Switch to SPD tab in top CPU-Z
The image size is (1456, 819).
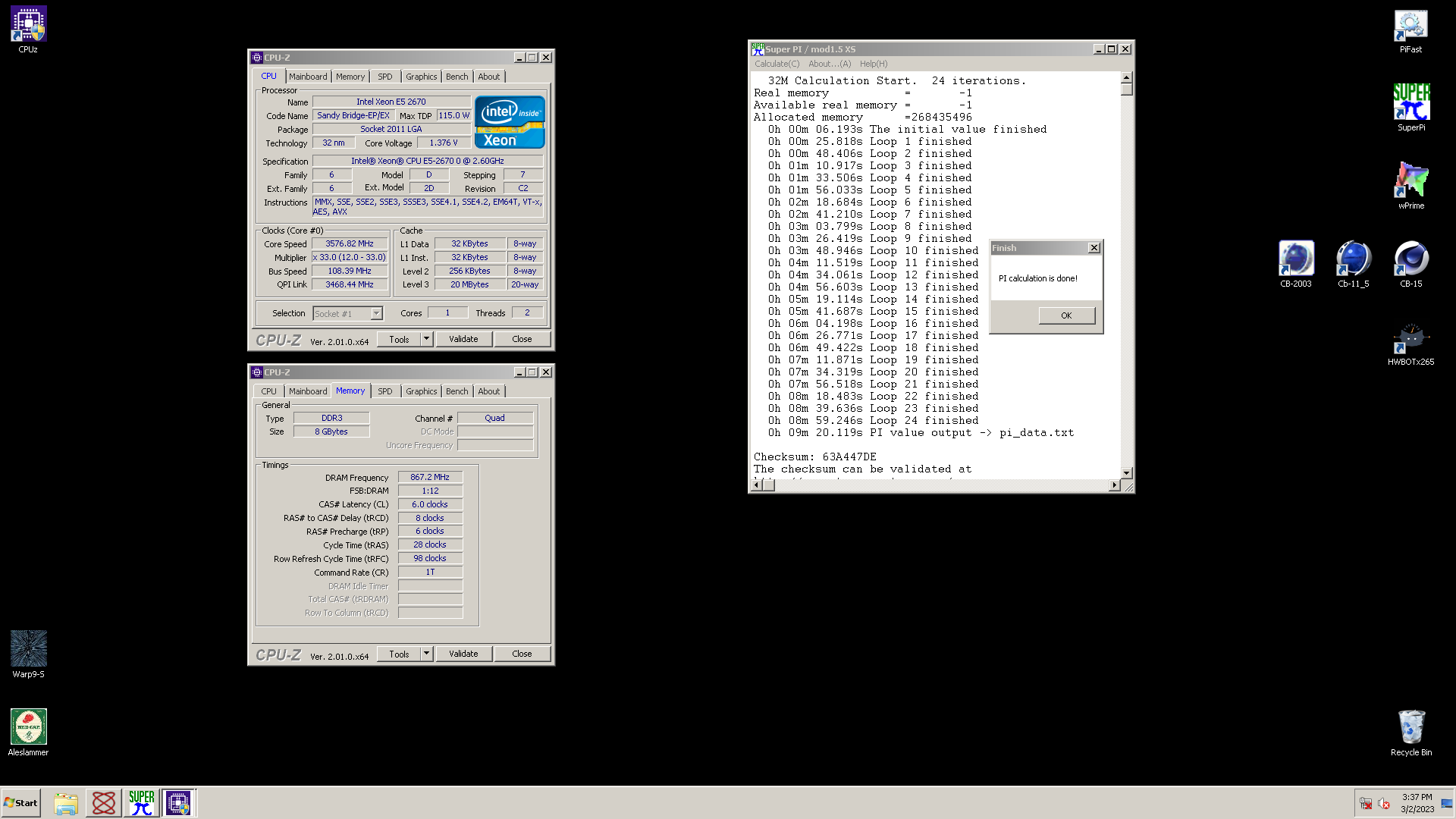(385, 77)
